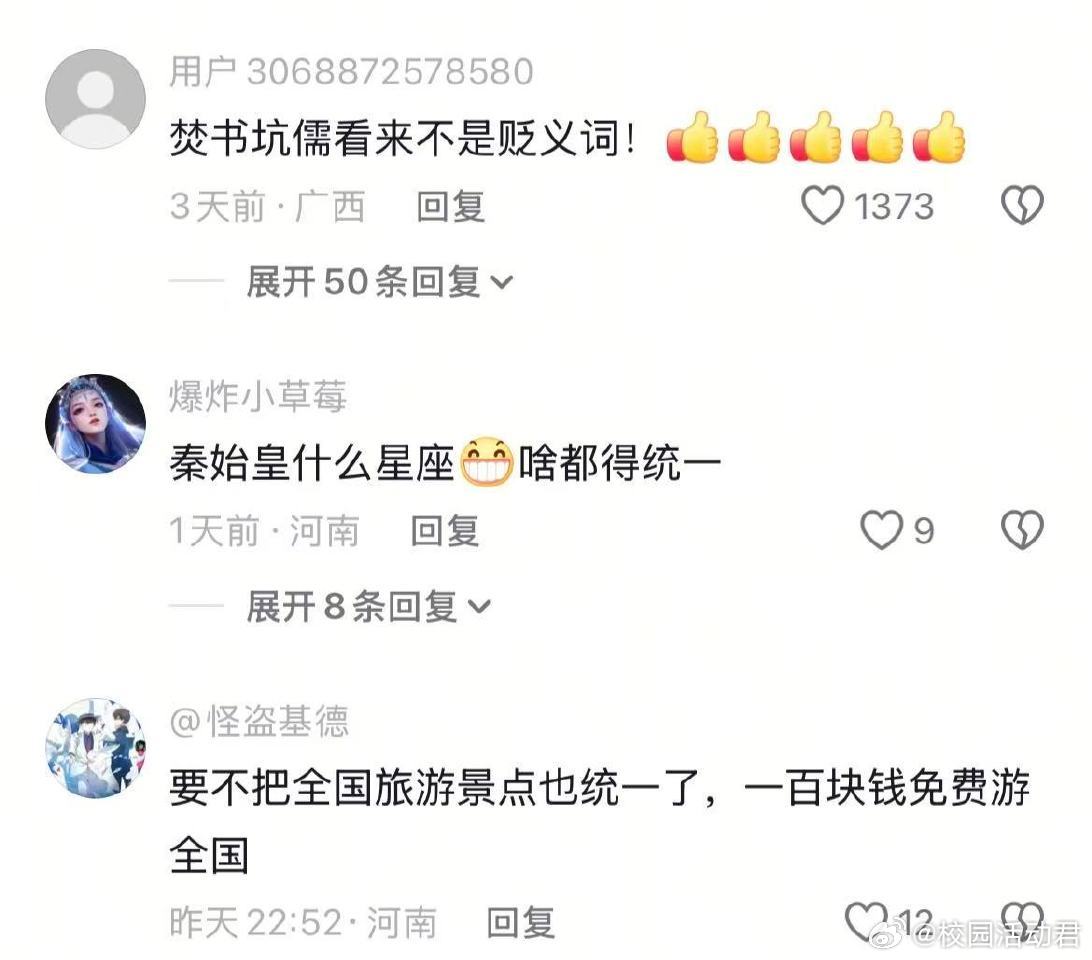The height and width of the screenshot is (960, 1092).
Task: Like 怪盗基德's comment heart icon
Action: click(x=866, y=921)
